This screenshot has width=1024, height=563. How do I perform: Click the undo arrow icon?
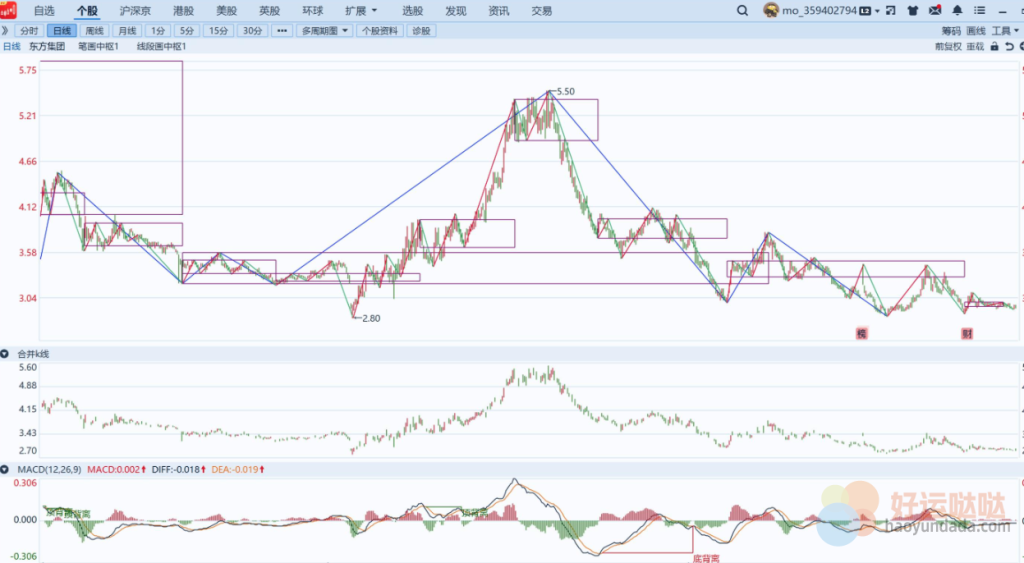click(1010, 46)
